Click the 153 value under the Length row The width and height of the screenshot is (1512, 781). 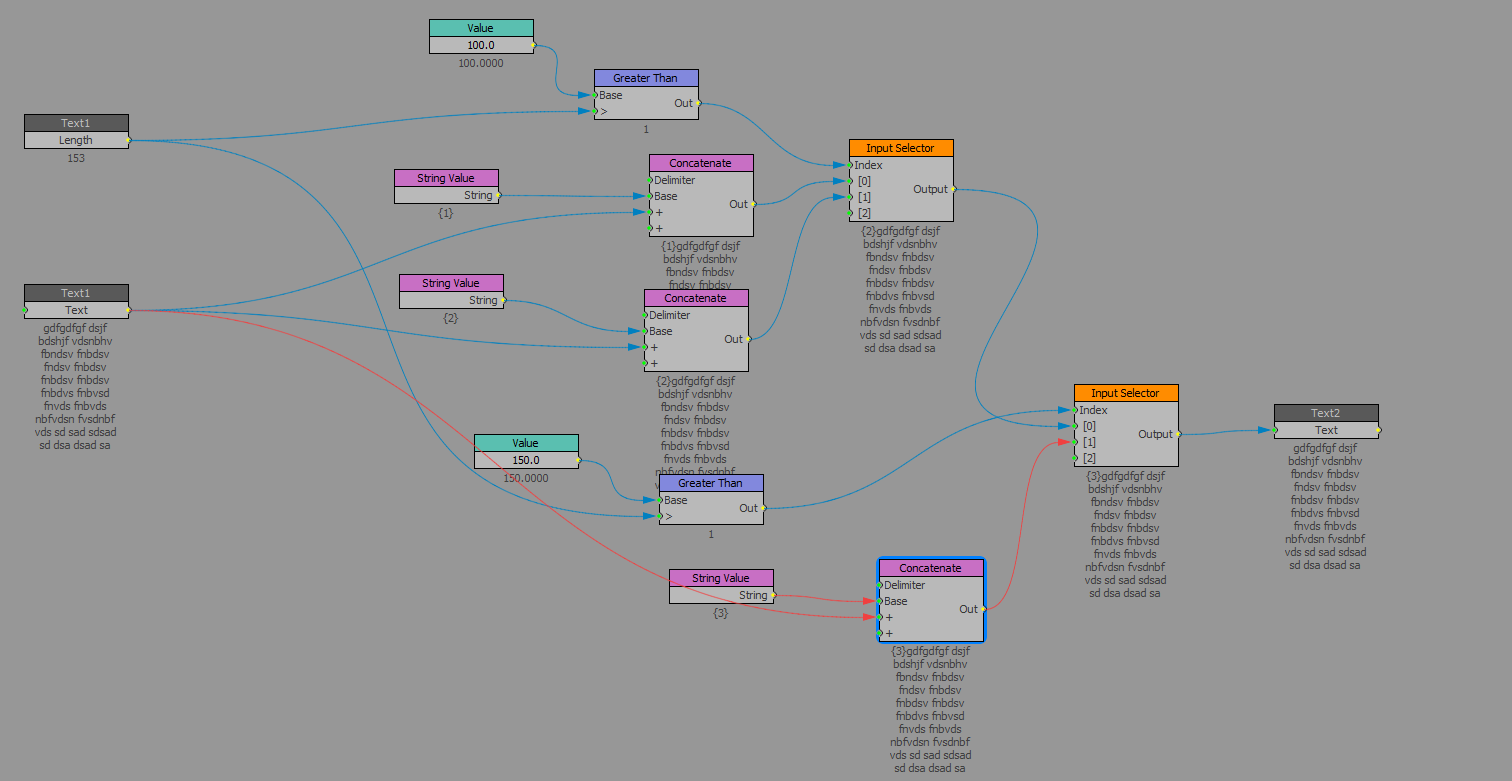coord(76,158)
